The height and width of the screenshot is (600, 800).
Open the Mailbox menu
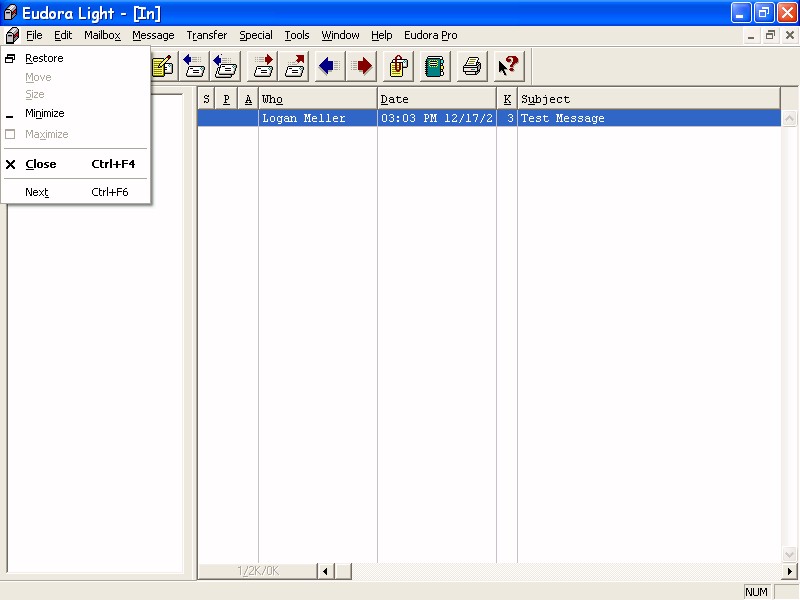[103, 35]
